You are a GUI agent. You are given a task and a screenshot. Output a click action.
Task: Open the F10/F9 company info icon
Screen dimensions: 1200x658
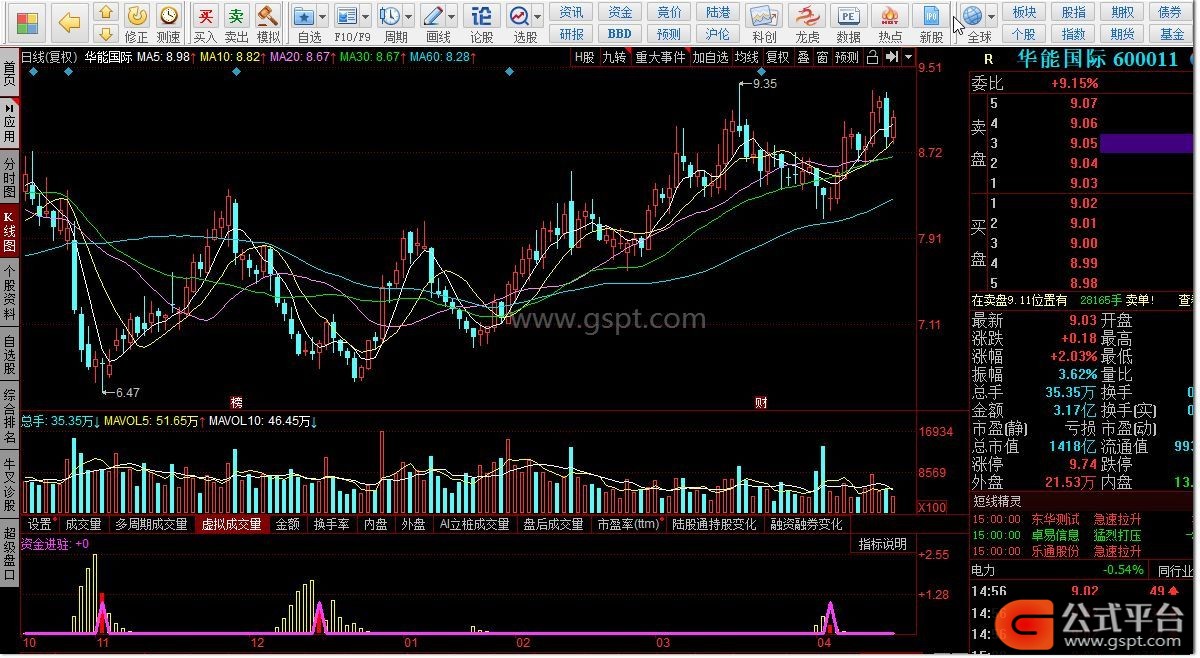click(347, 15)
